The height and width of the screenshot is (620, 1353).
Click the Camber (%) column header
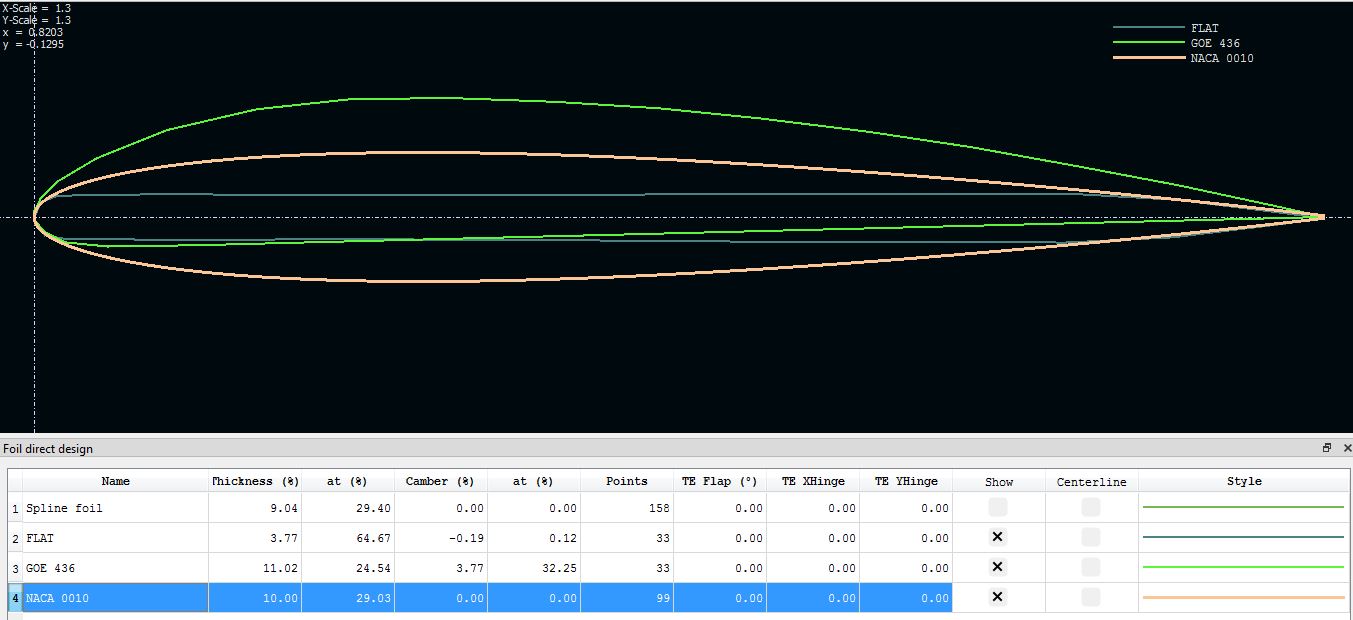440,481
